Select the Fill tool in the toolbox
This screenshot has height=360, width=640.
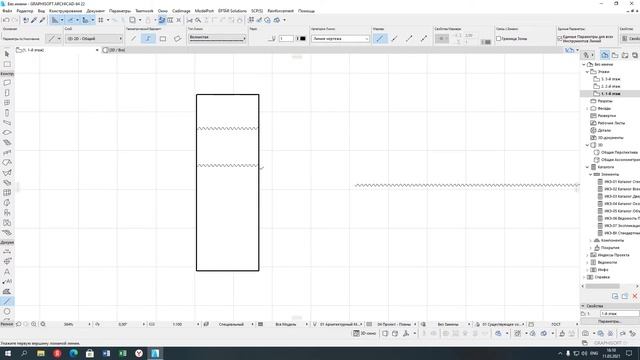[7, 291]
